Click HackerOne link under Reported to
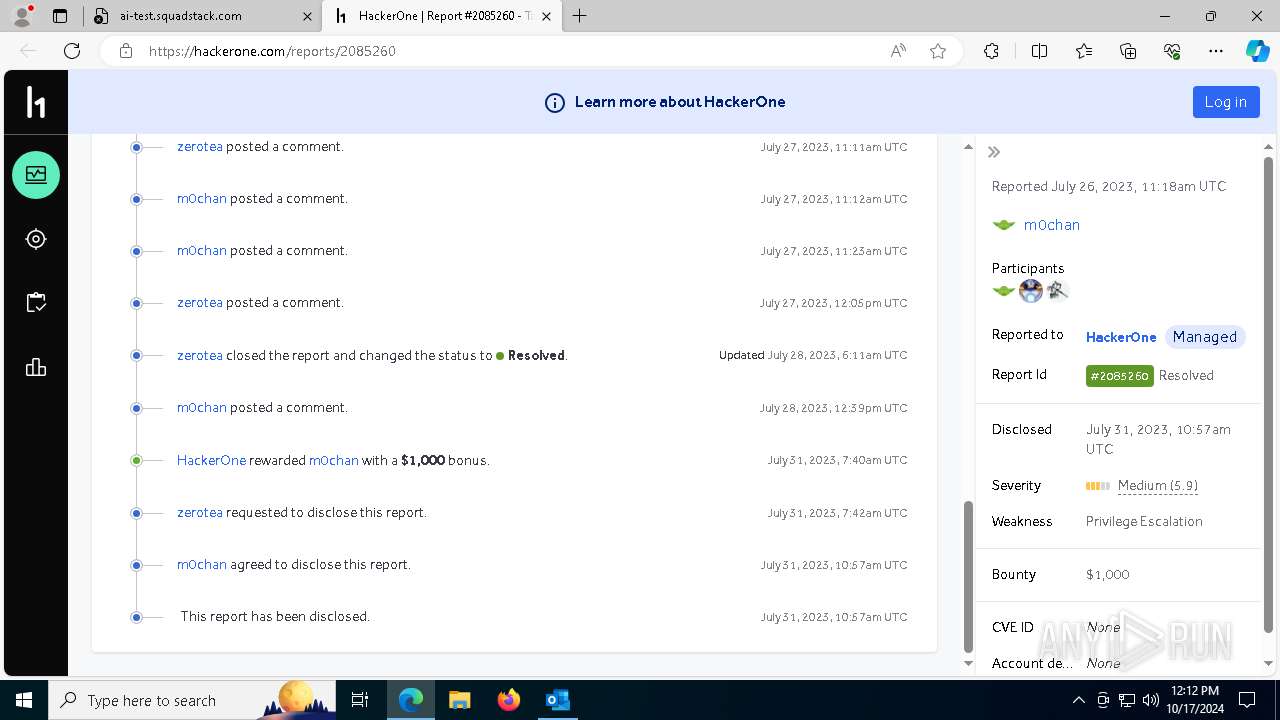The width and height of the screenshot is (1280, 720). pos(1121,337)
